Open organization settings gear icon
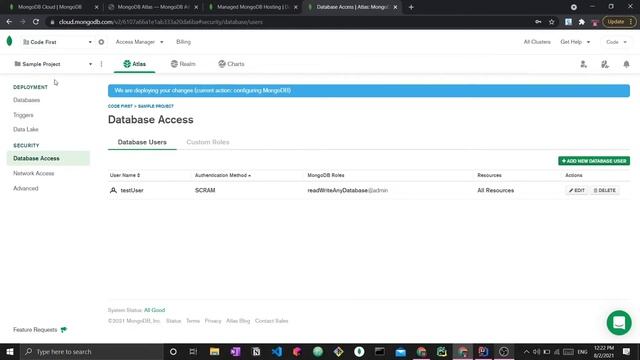The height and width of the screenshot is (360, 640). coord(101,42)
